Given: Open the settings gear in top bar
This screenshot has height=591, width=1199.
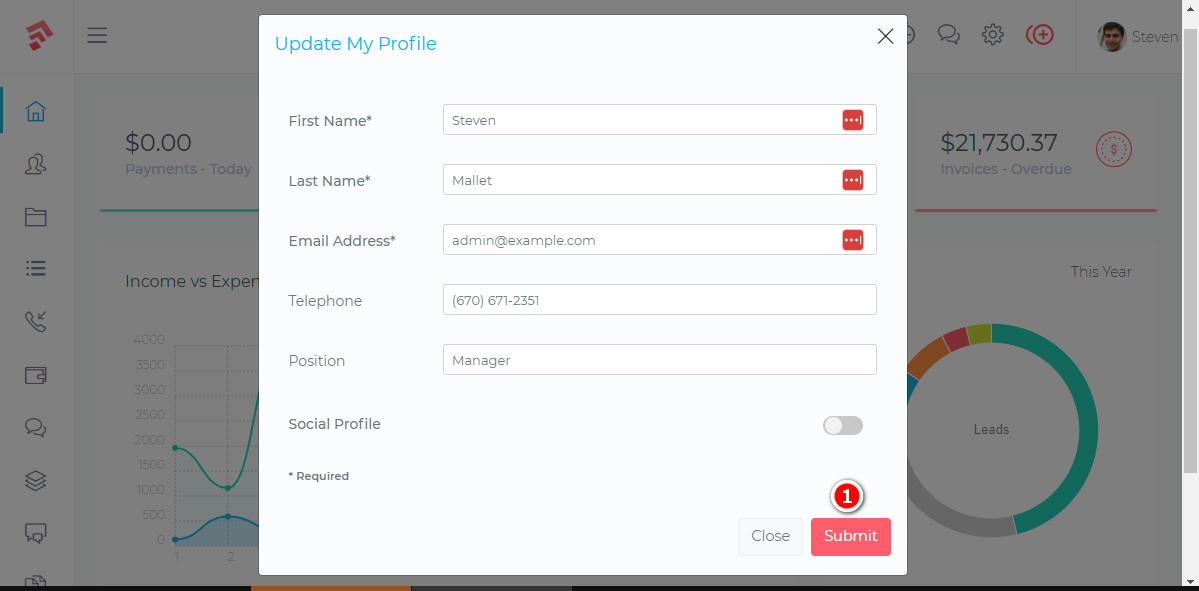Looking at the screenshot, I should point(992,35).
